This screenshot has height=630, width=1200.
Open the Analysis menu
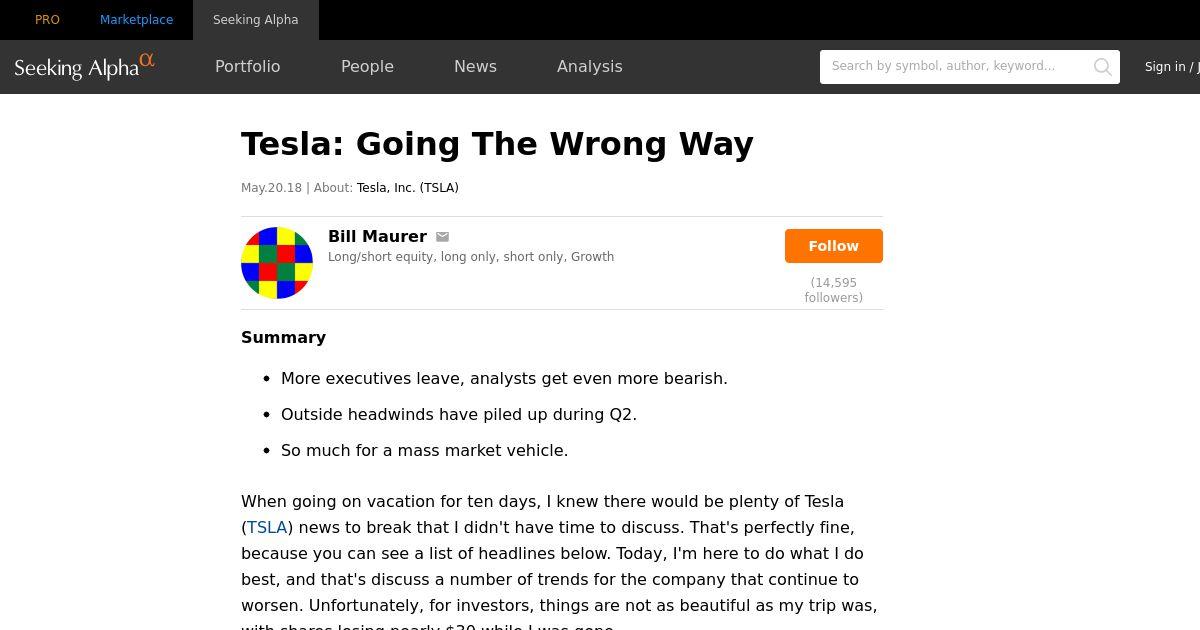coord(590,66)
